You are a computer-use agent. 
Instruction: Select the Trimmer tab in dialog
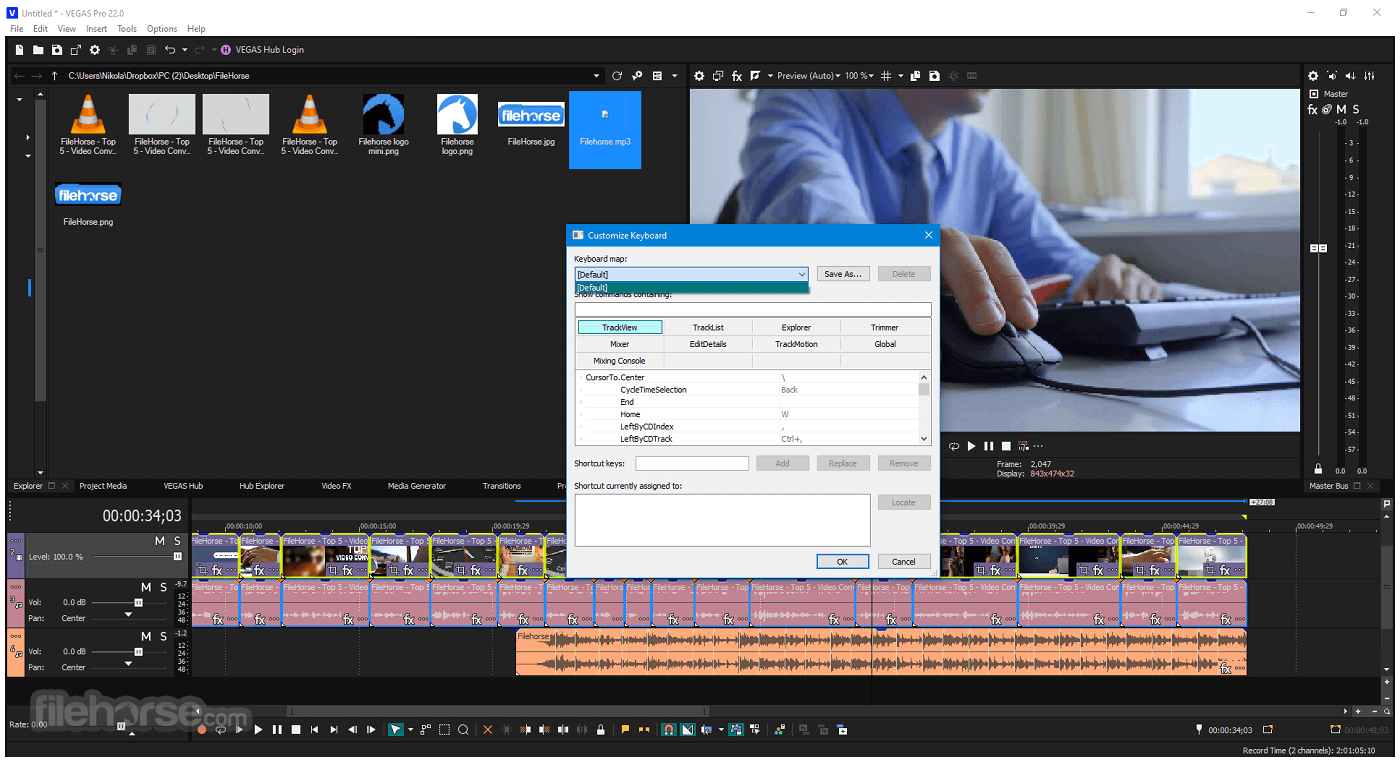[x=885, y=327]
